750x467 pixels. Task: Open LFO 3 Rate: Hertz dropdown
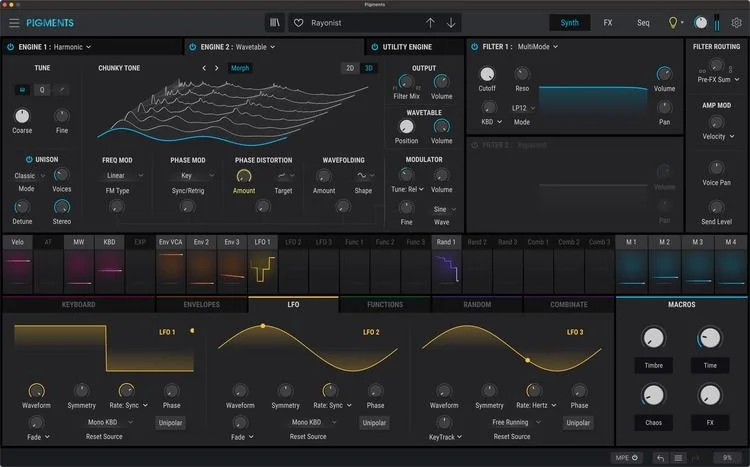[536, 405]
